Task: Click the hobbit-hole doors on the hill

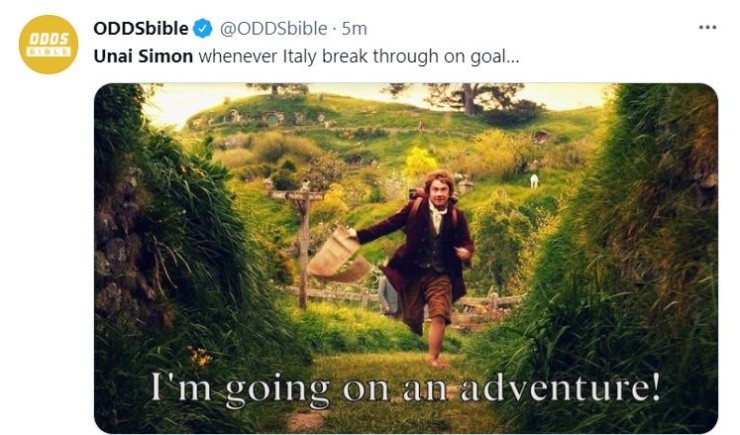Action: click(264, 117)
